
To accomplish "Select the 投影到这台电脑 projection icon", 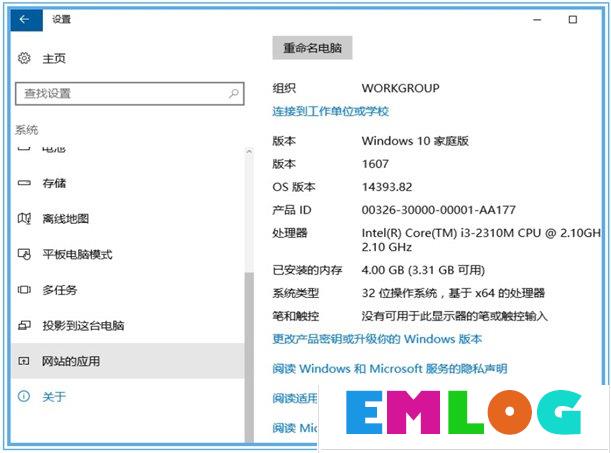I will [x=24, y=325].
